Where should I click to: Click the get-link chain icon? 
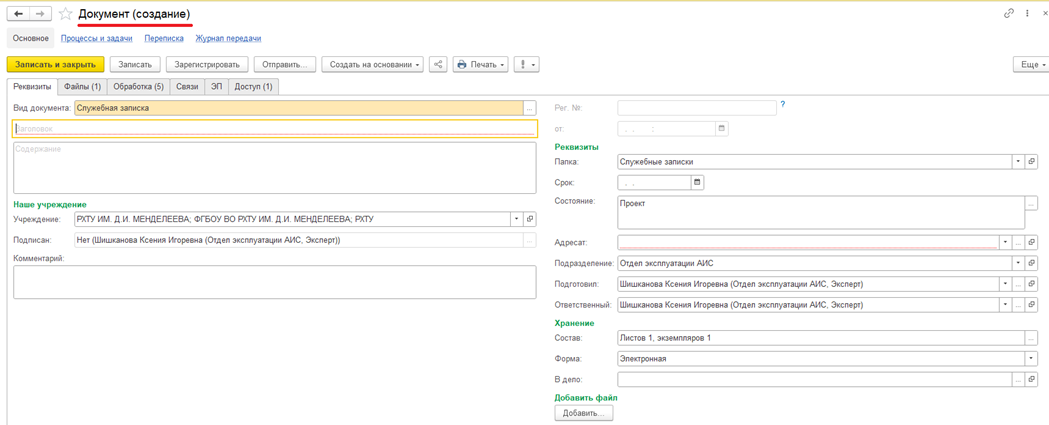click(1008, 14)
